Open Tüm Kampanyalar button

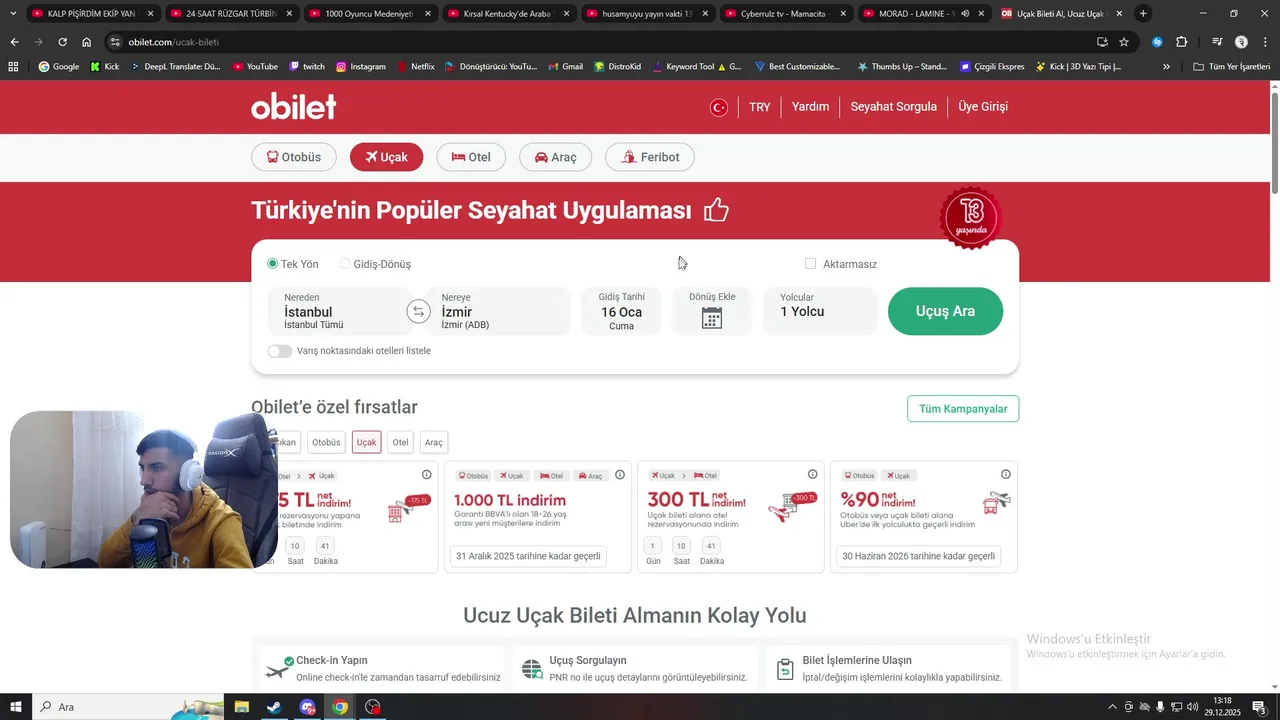point(963,409)
